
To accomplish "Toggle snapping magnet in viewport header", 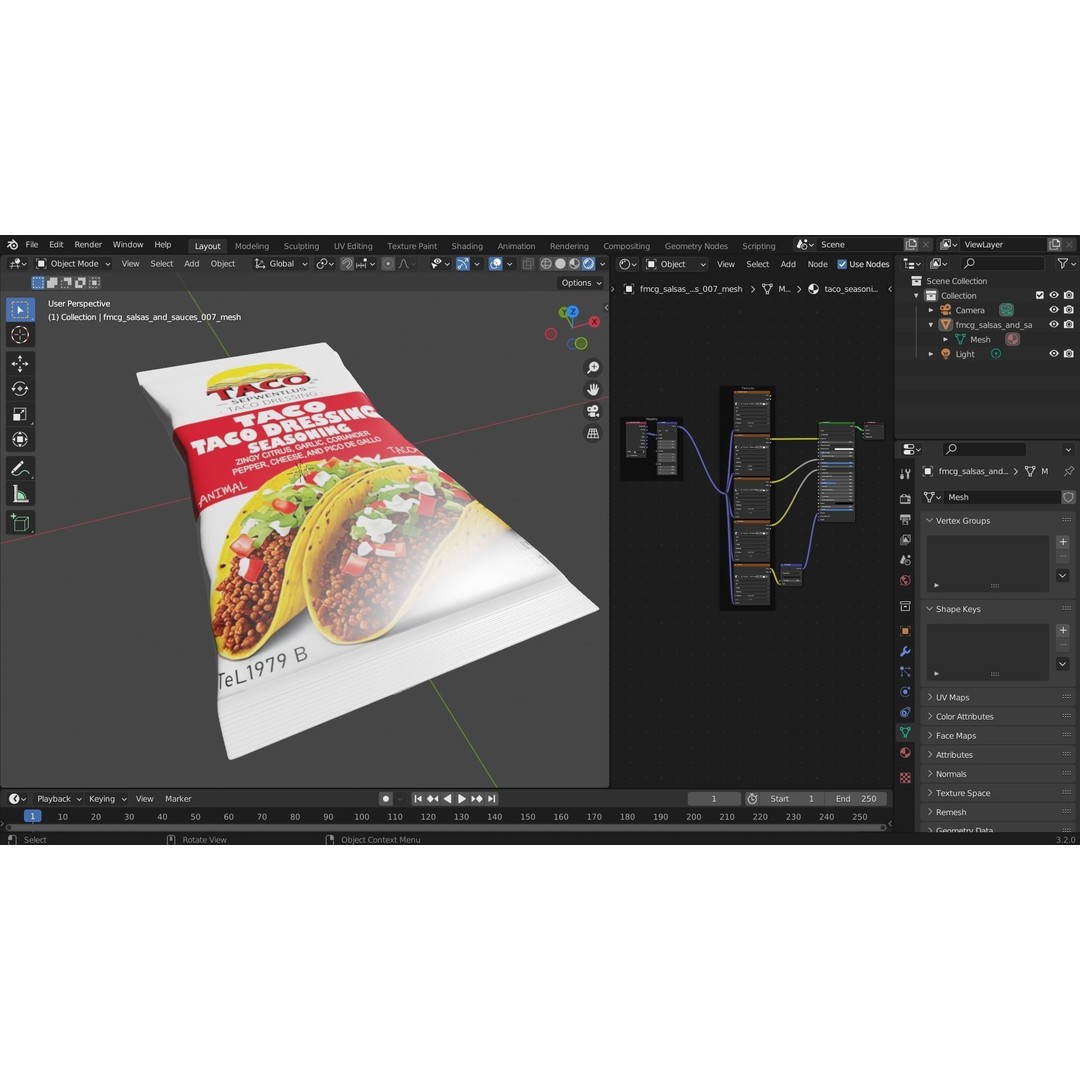I will pyautogui.click(x=346, y=264).
